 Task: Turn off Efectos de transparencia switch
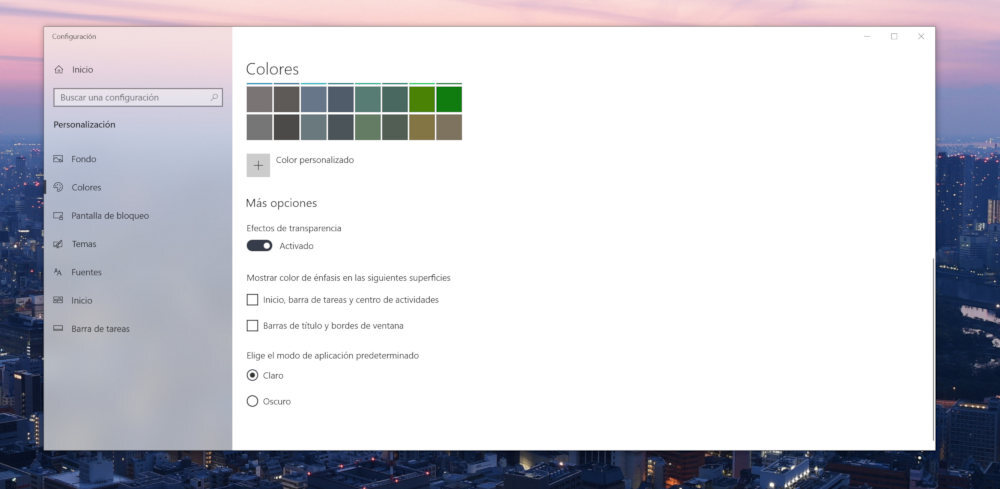(x=260, y=245)
